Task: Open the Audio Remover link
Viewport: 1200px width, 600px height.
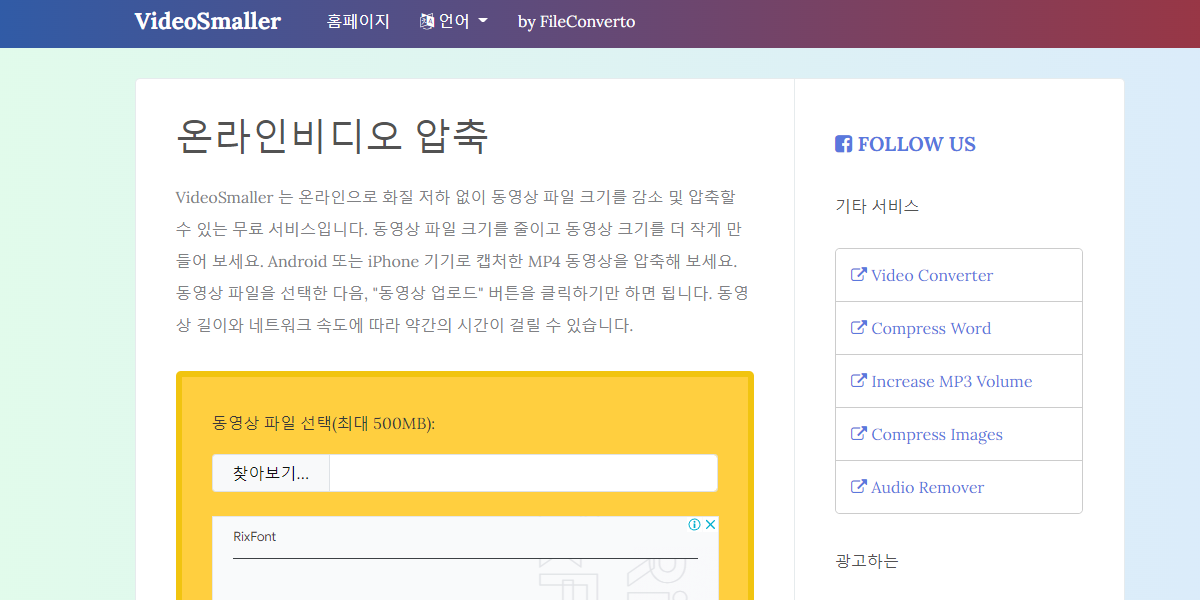Action: point(928,487)
